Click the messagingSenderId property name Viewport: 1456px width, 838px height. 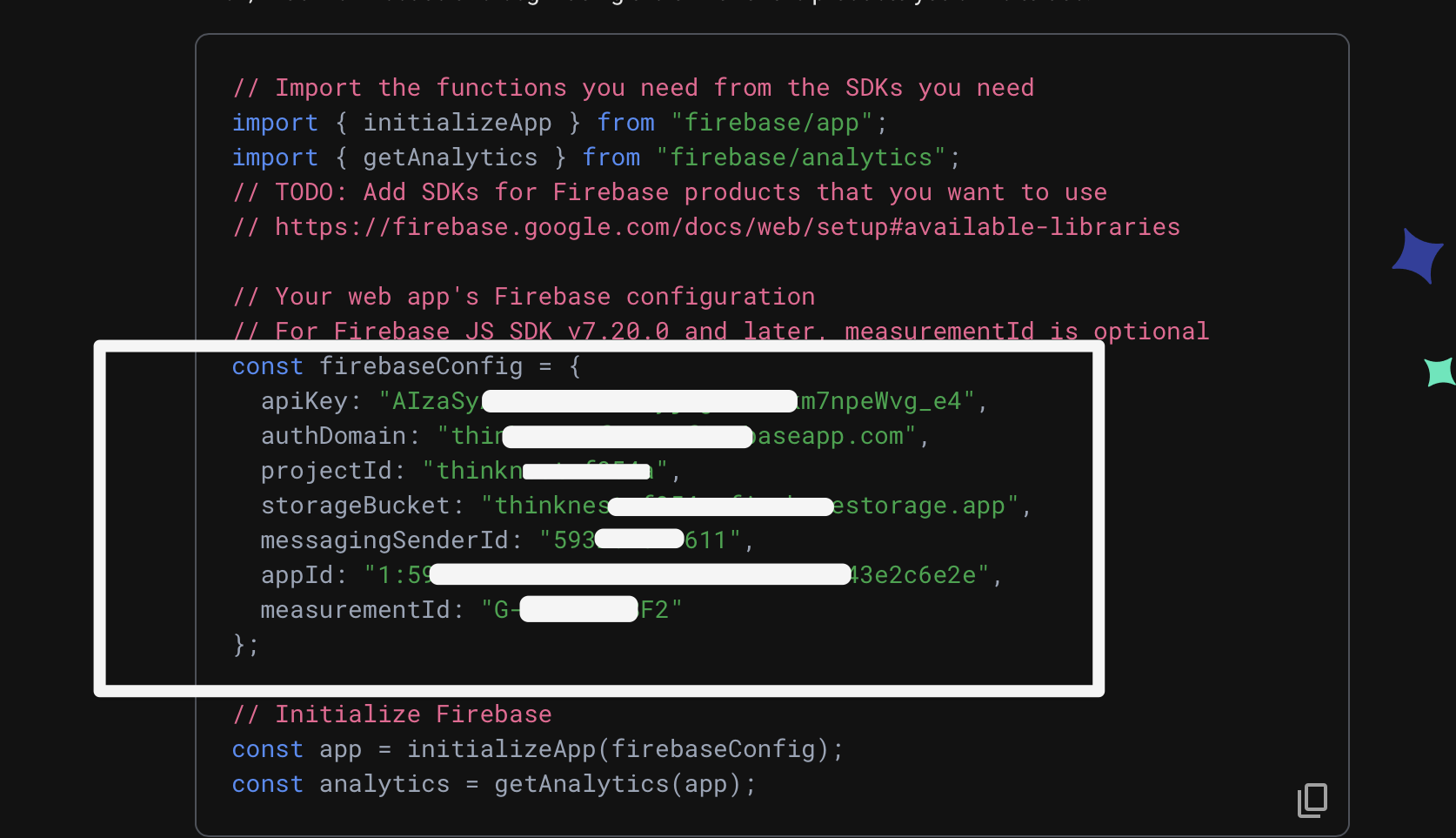(384, 540)
